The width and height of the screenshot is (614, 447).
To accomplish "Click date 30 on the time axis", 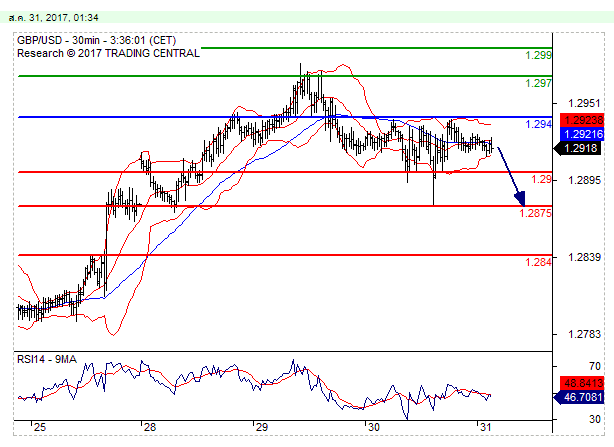I will click(372, 427).
